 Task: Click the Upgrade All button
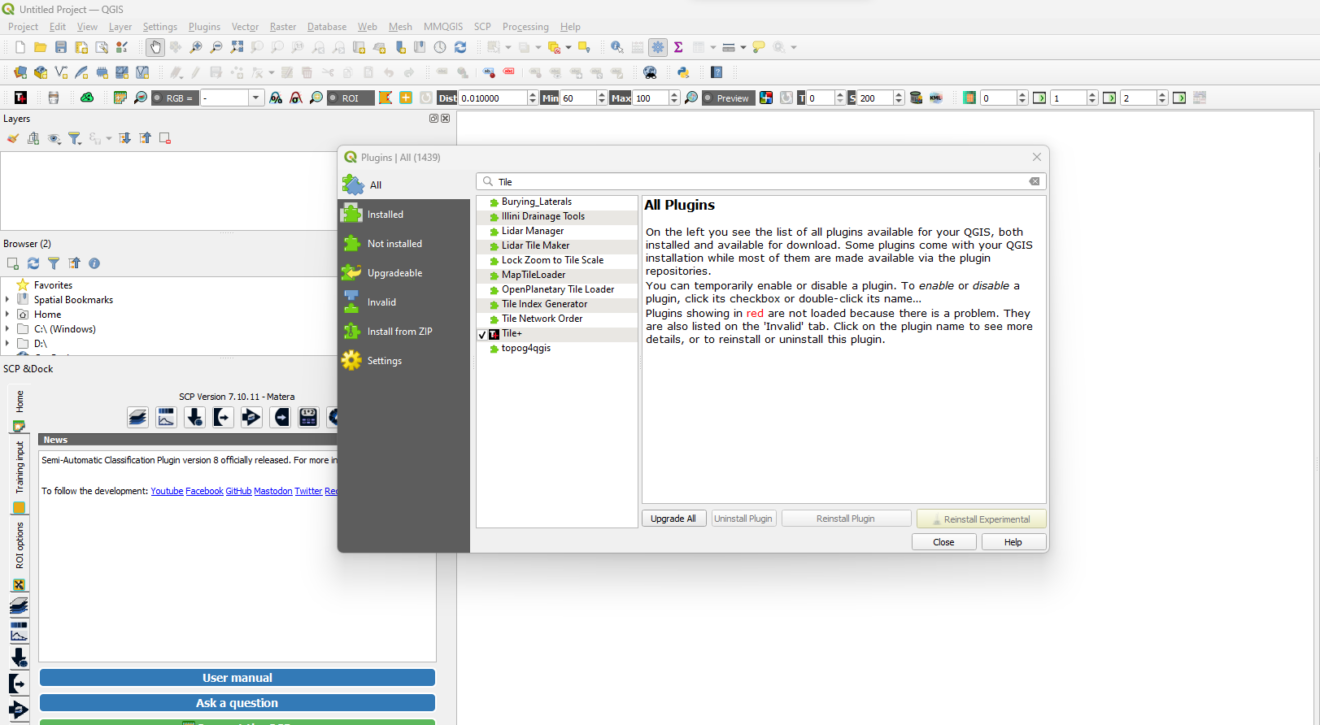pyautogui.click(x=674, y=517)
